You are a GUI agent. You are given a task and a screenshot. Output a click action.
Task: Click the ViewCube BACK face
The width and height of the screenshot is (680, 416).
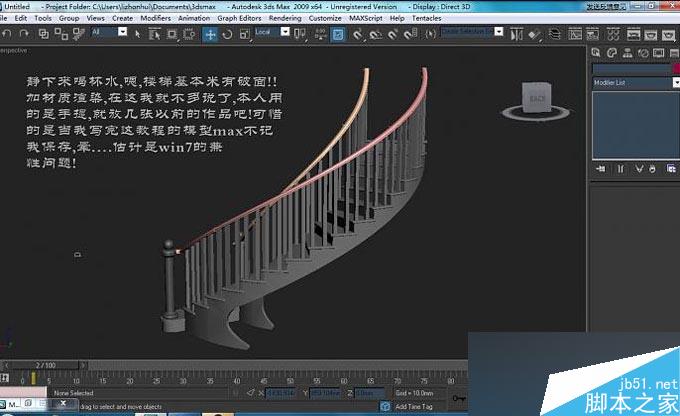coord(536,98)
